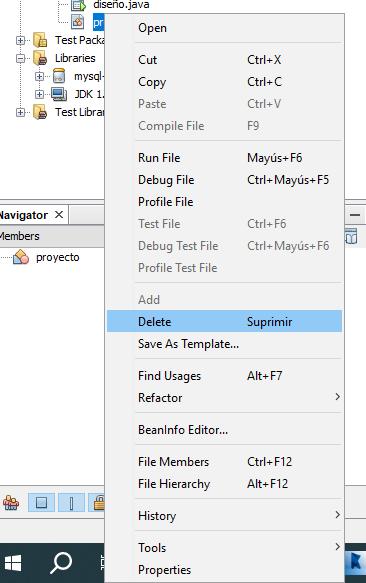Click the JDK computer icon

(x=59, y=94)
